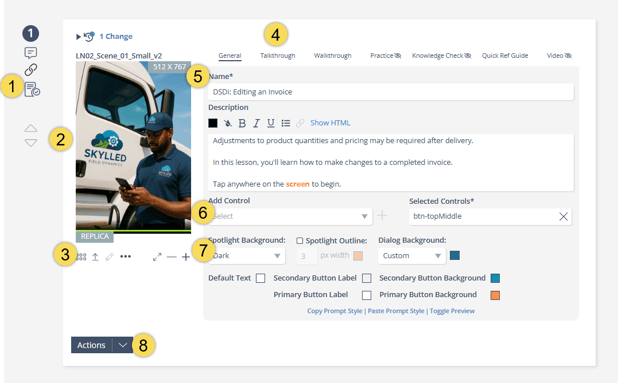
Task: Click the insert hyperlink icon in toolbar
Action: point(300,123)
